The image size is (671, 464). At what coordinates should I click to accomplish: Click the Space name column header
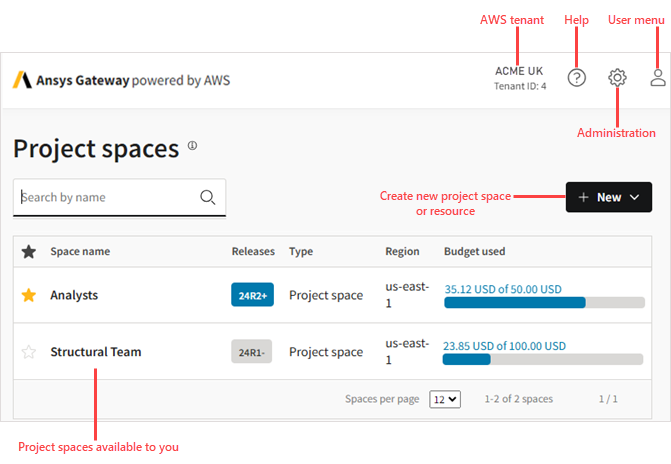80,252
